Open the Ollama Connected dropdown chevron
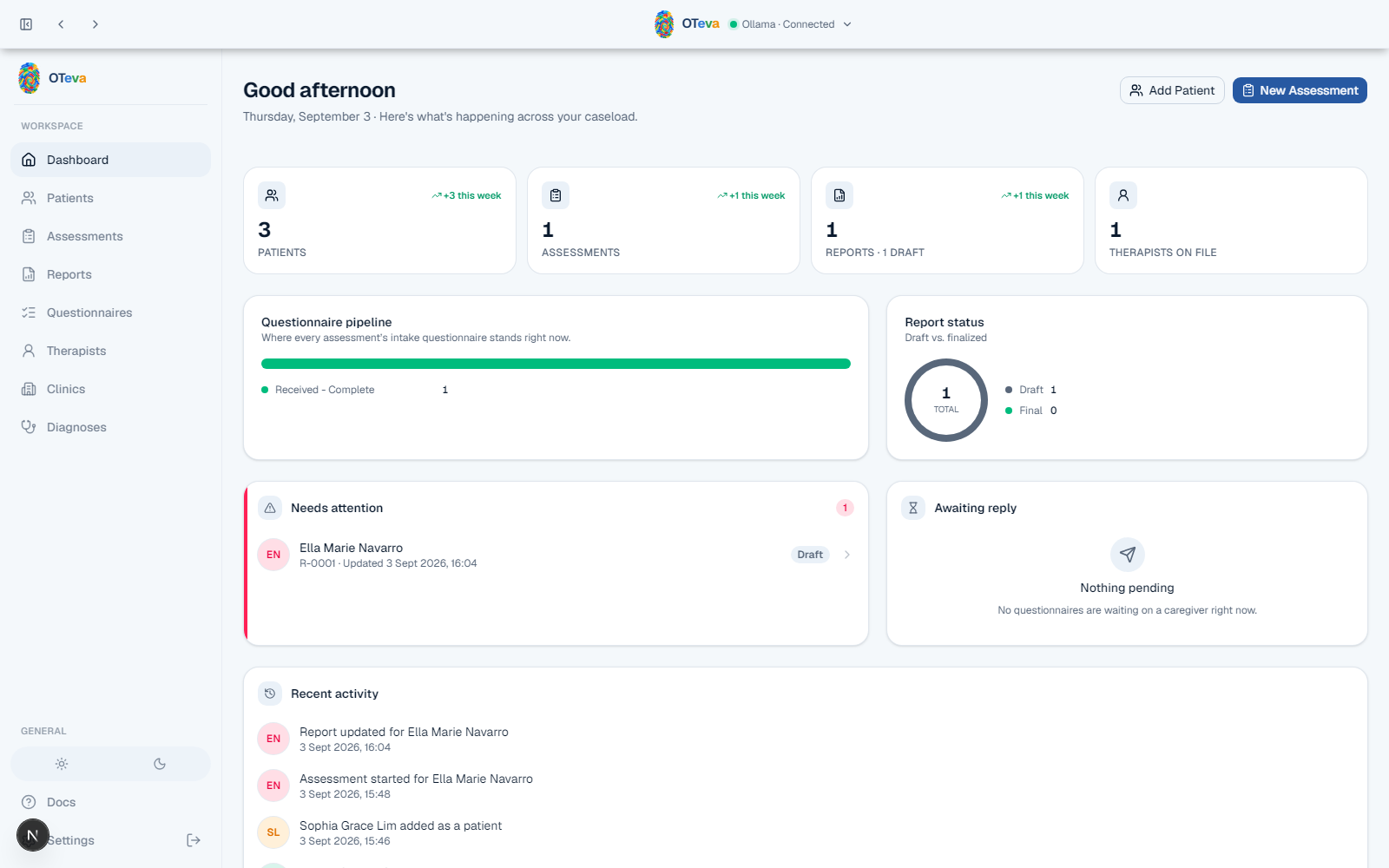This screenshot has width=1389, height=868. pyautogui.click(x=847, y=24)
